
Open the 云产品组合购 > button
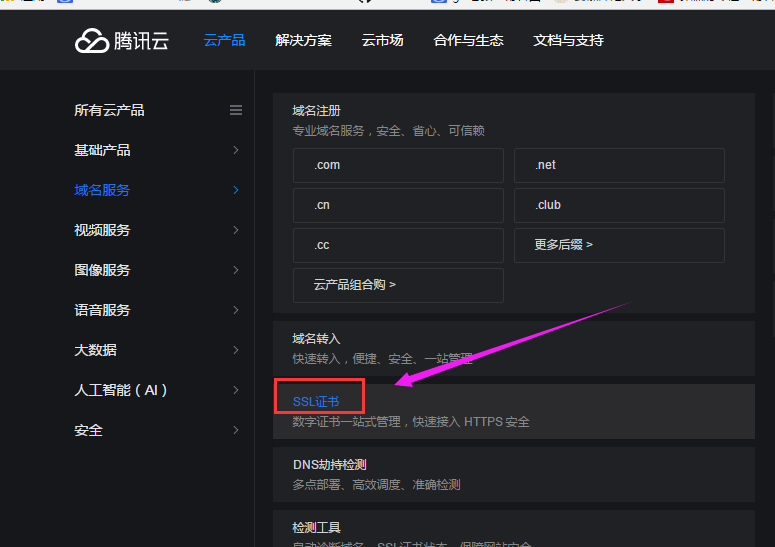coord(398,285)
